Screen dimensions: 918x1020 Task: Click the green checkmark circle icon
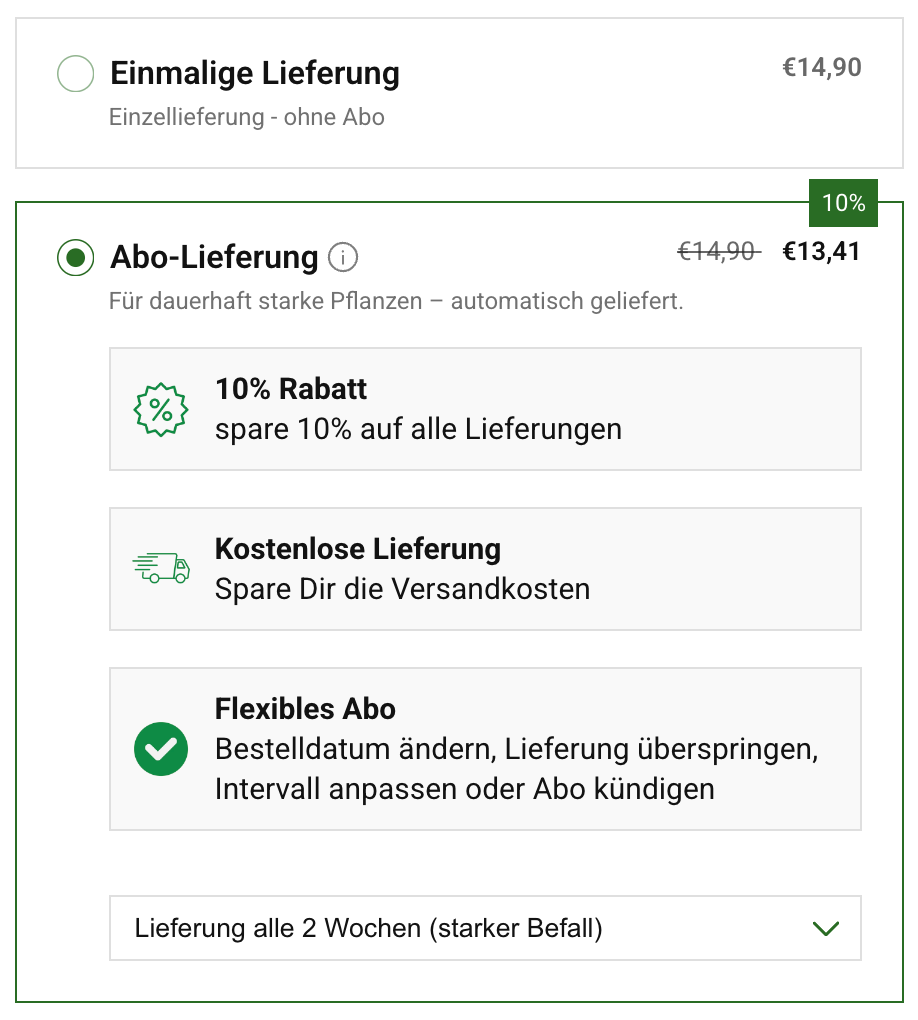(161, 749)
